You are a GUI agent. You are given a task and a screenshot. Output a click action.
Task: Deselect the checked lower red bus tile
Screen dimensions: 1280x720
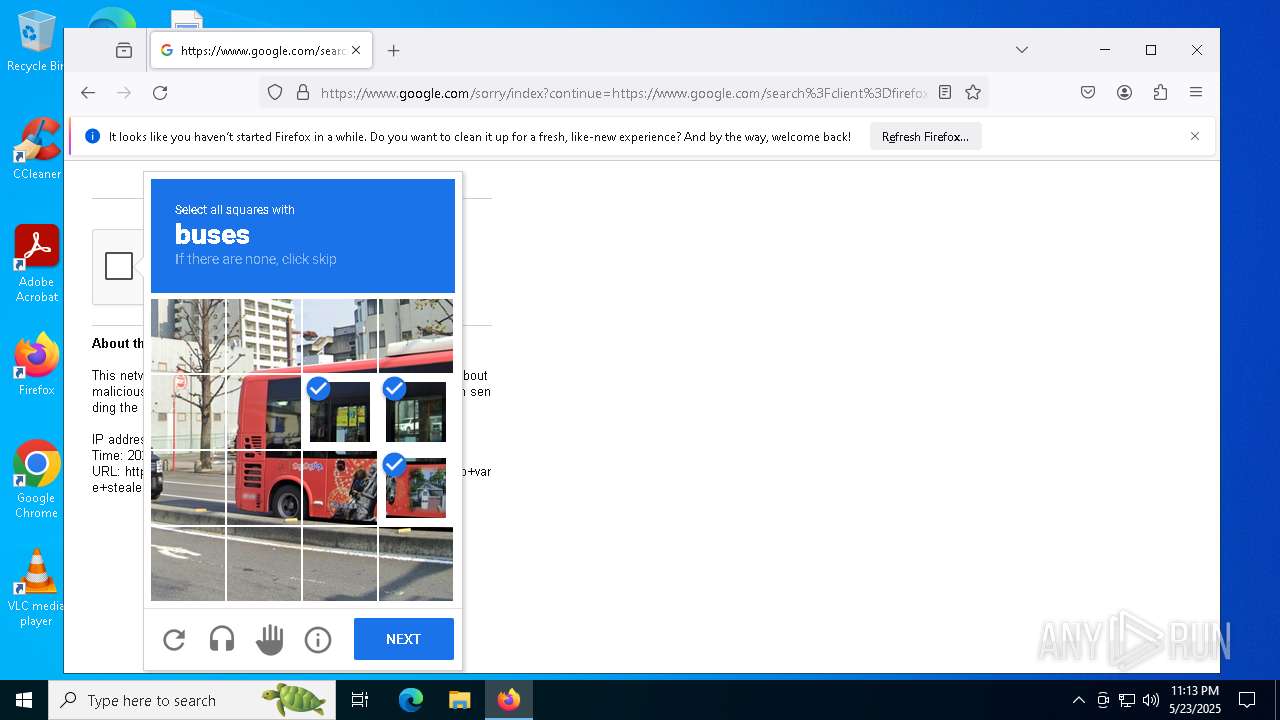pyautogui.click(x=416, y=488)
